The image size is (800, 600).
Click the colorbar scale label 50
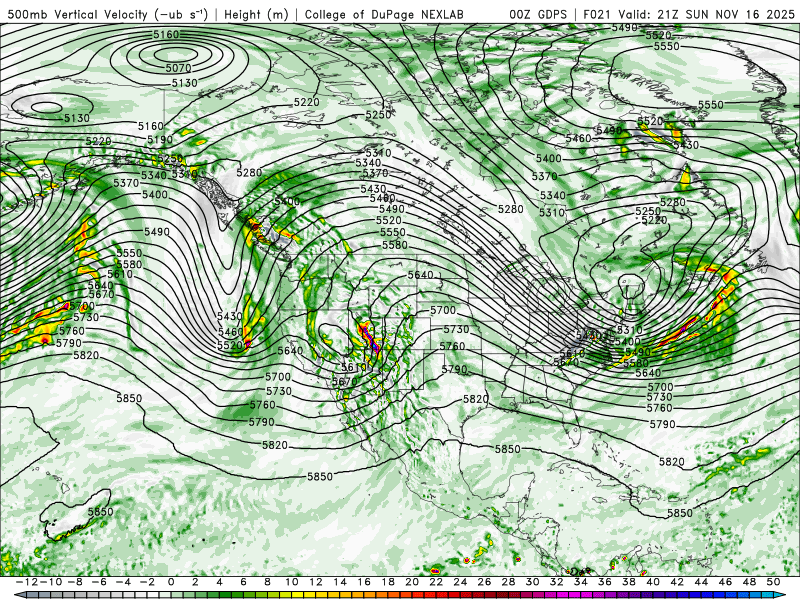click(773, 582)
